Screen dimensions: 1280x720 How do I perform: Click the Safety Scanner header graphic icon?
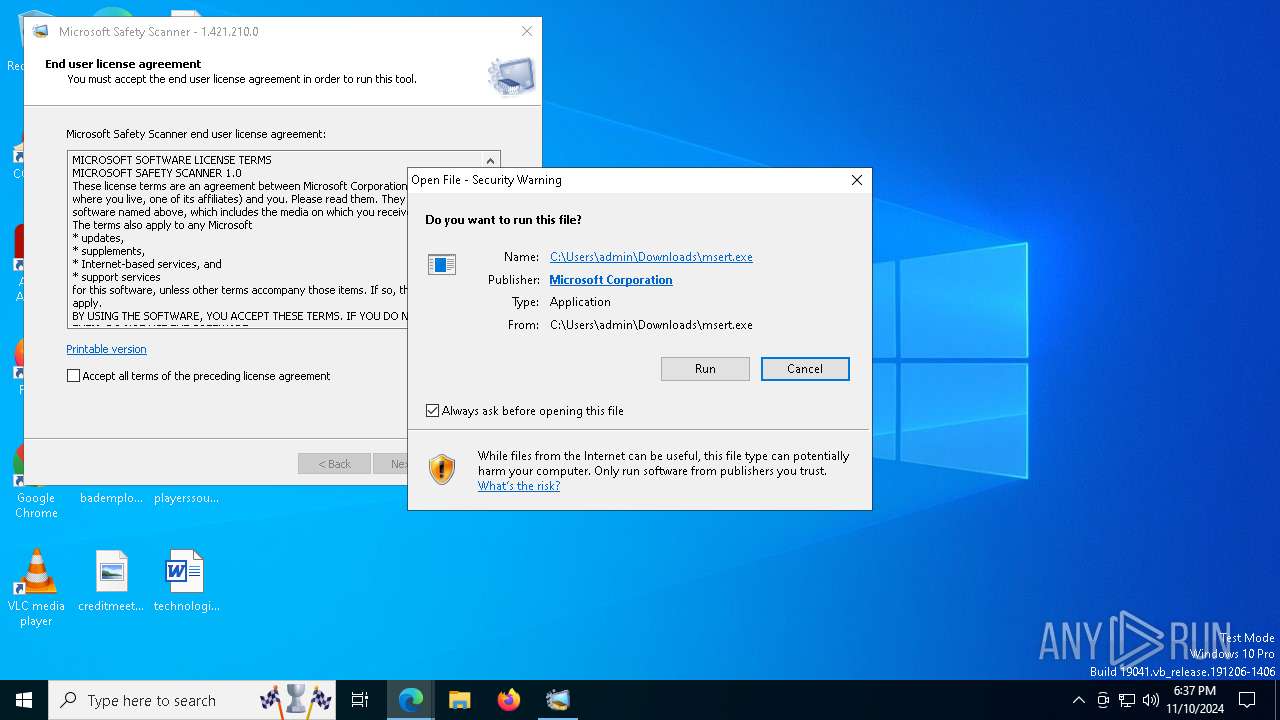[511, 76]
